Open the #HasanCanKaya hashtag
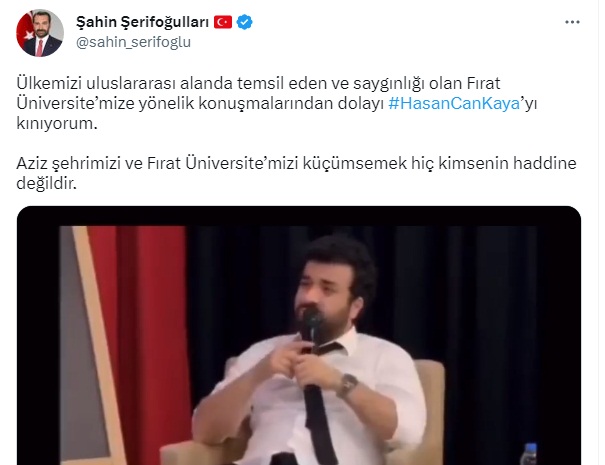 click(454, 103)
